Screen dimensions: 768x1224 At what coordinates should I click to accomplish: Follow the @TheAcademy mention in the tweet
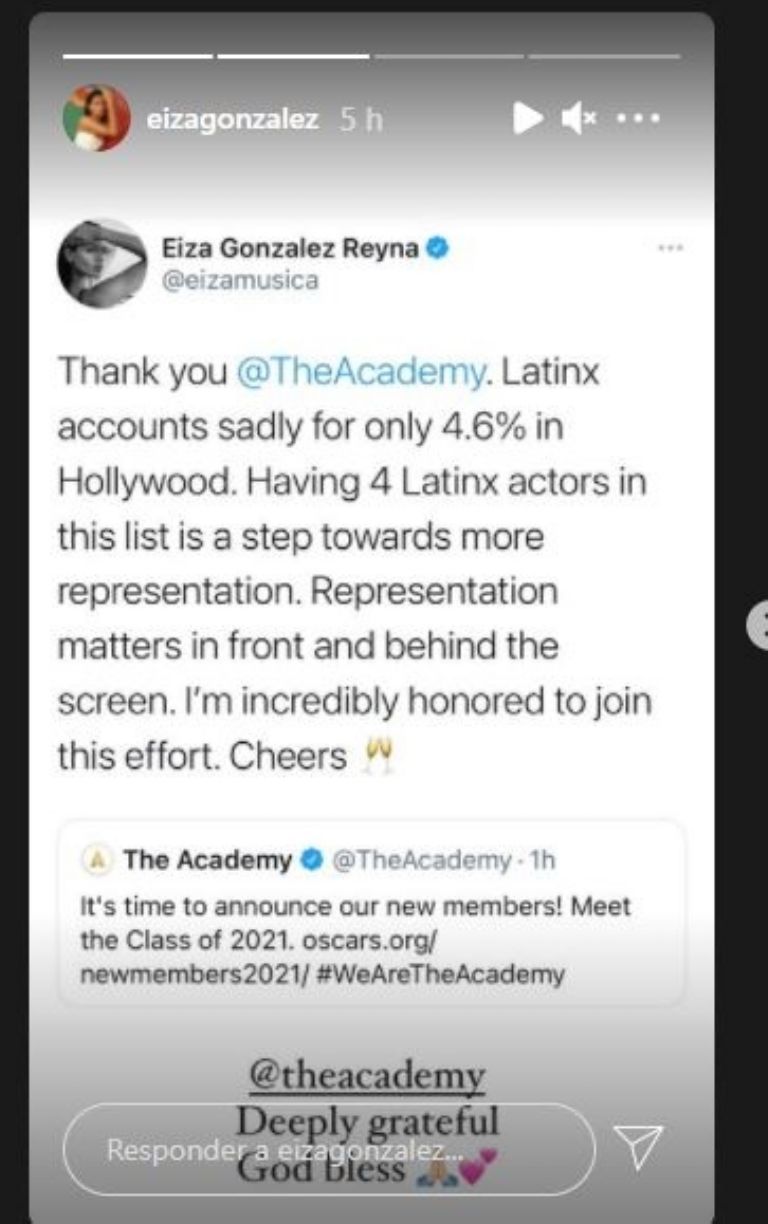[361, 373]
